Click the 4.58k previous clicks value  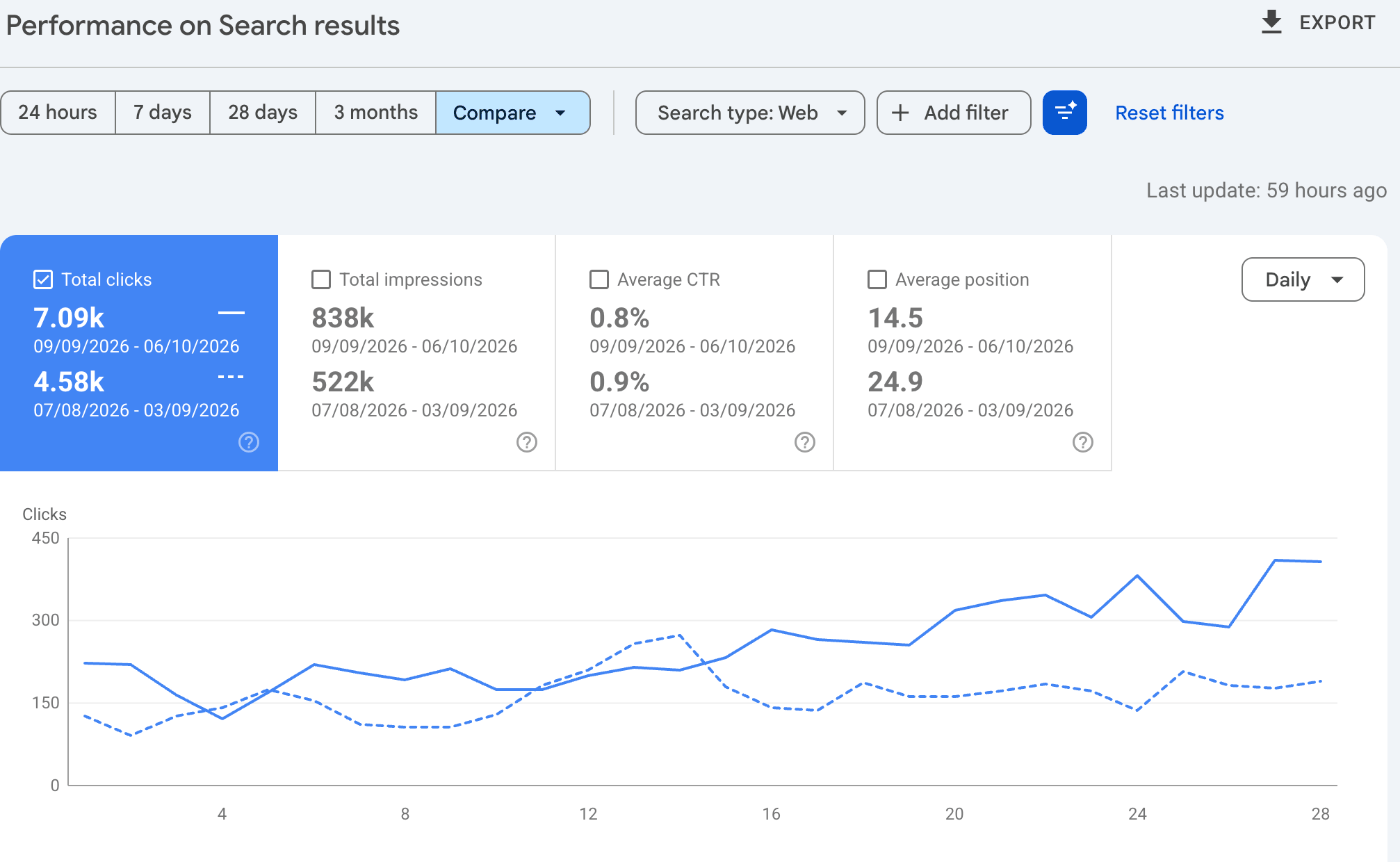point(69,382)
